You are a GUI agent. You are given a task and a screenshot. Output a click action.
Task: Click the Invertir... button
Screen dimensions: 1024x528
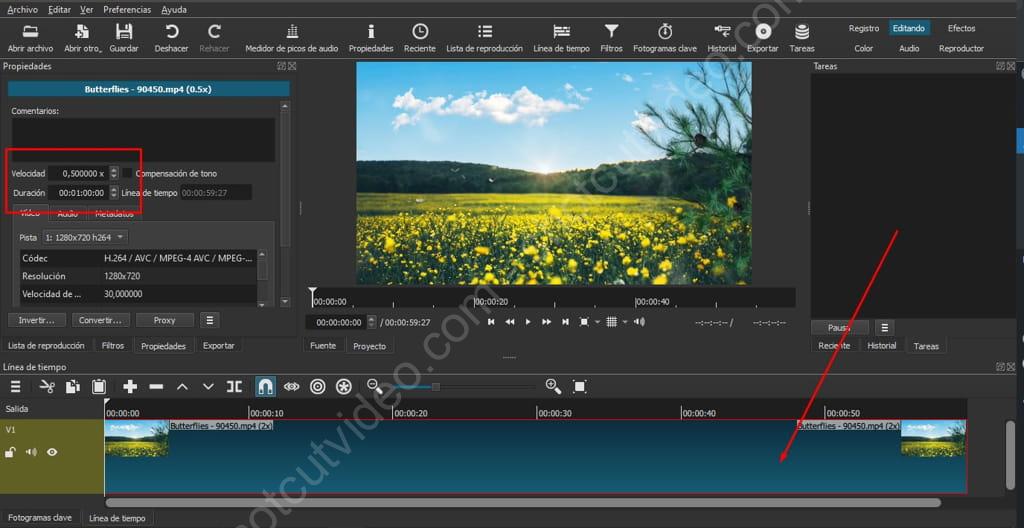coord(37,320)
